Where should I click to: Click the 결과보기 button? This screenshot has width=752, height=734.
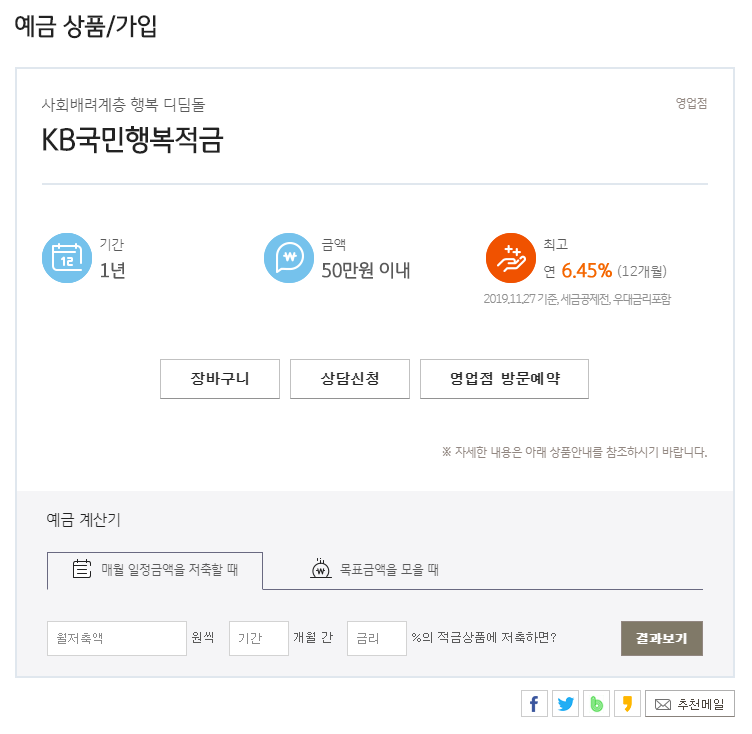pos(662,638)
